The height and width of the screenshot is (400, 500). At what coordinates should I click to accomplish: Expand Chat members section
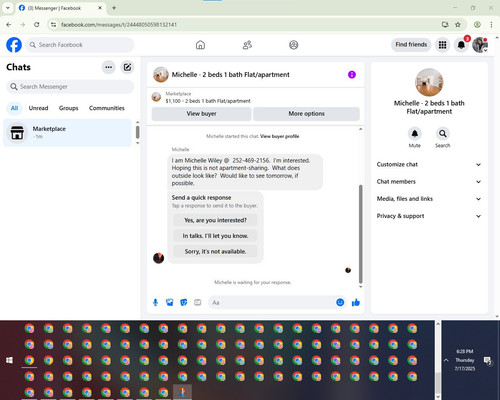pyautogui.click(x=429, y=182)
